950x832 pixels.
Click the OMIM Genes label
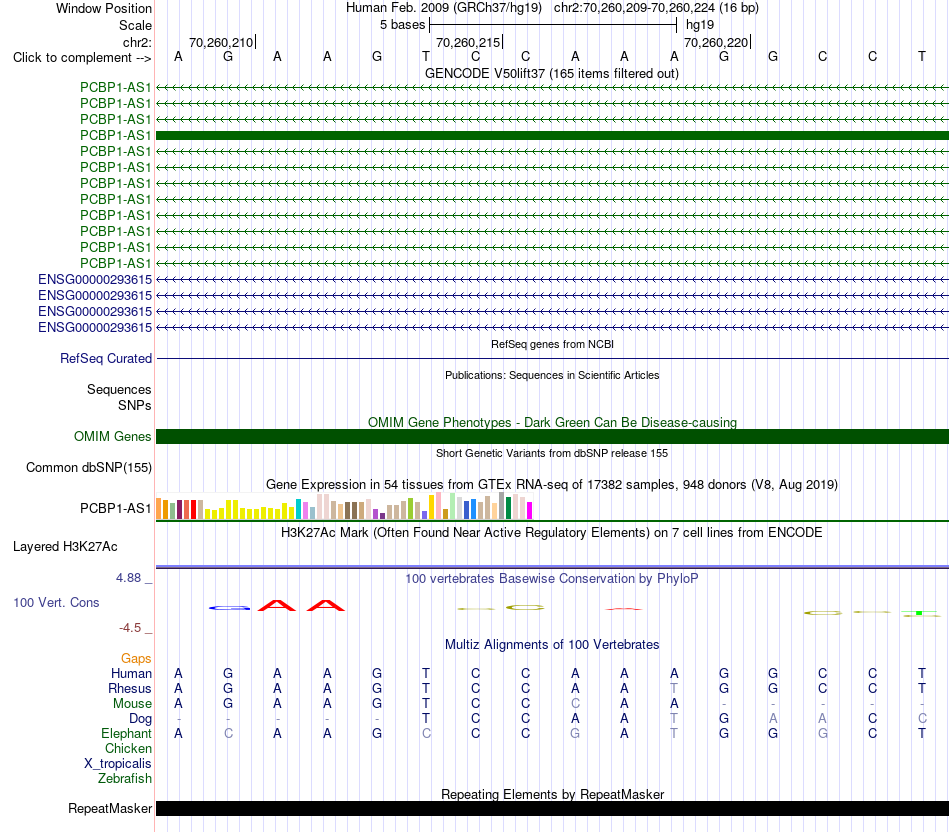point(112,436)
